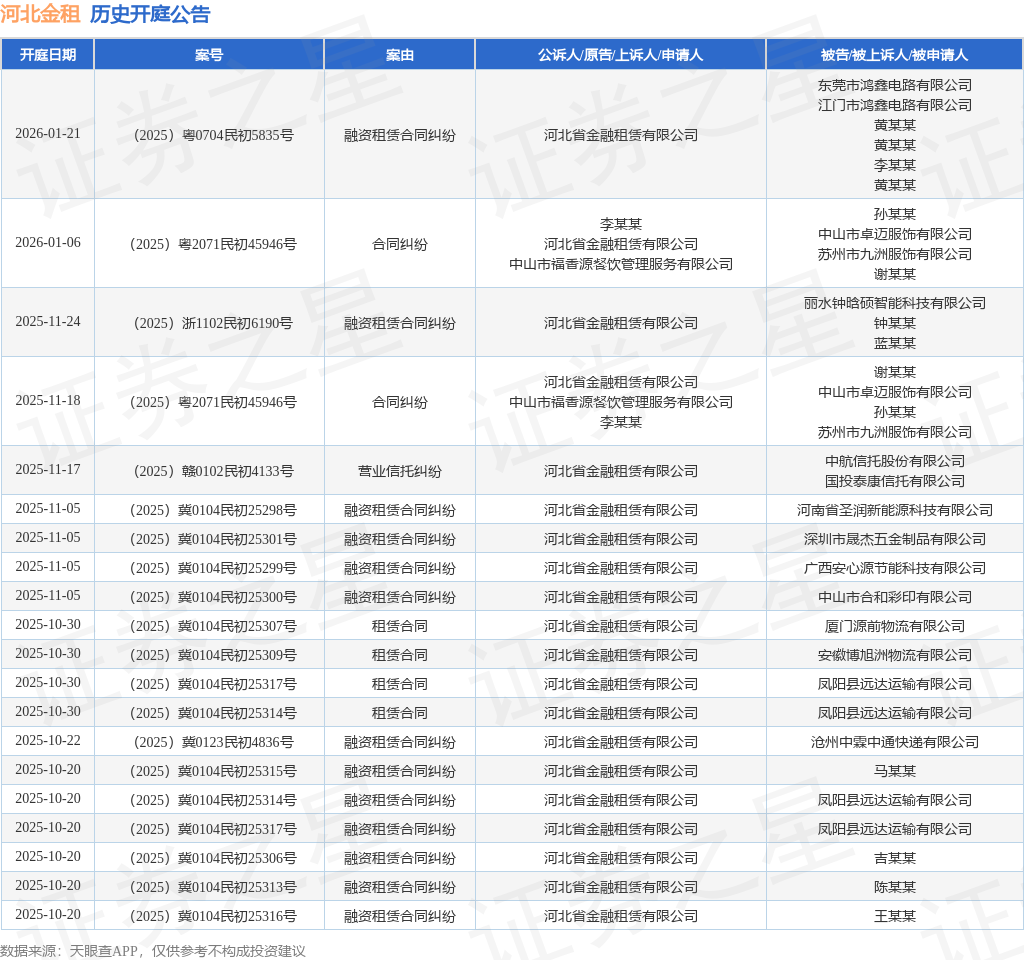Select case number 冀0104民初25309号
The image size is (1024, 960).
(x=214, y=655)
